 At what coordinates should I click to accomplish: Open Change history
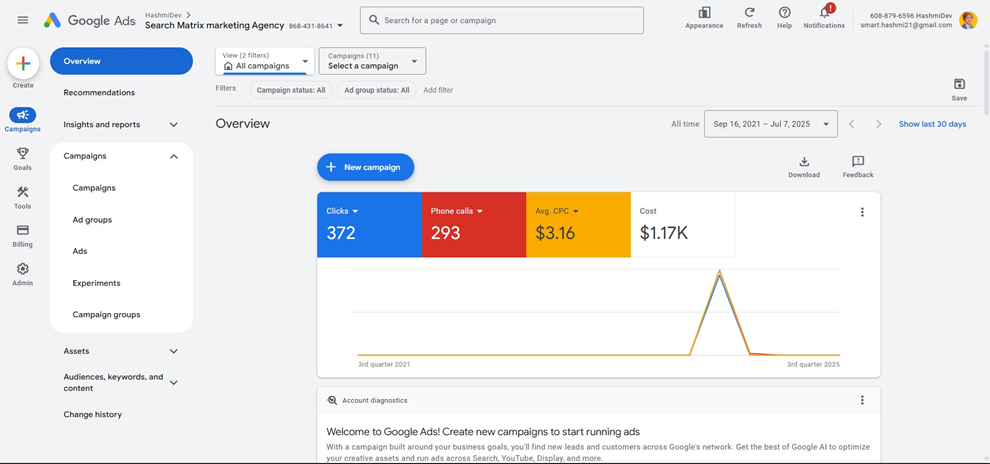(x=93, y=415)
